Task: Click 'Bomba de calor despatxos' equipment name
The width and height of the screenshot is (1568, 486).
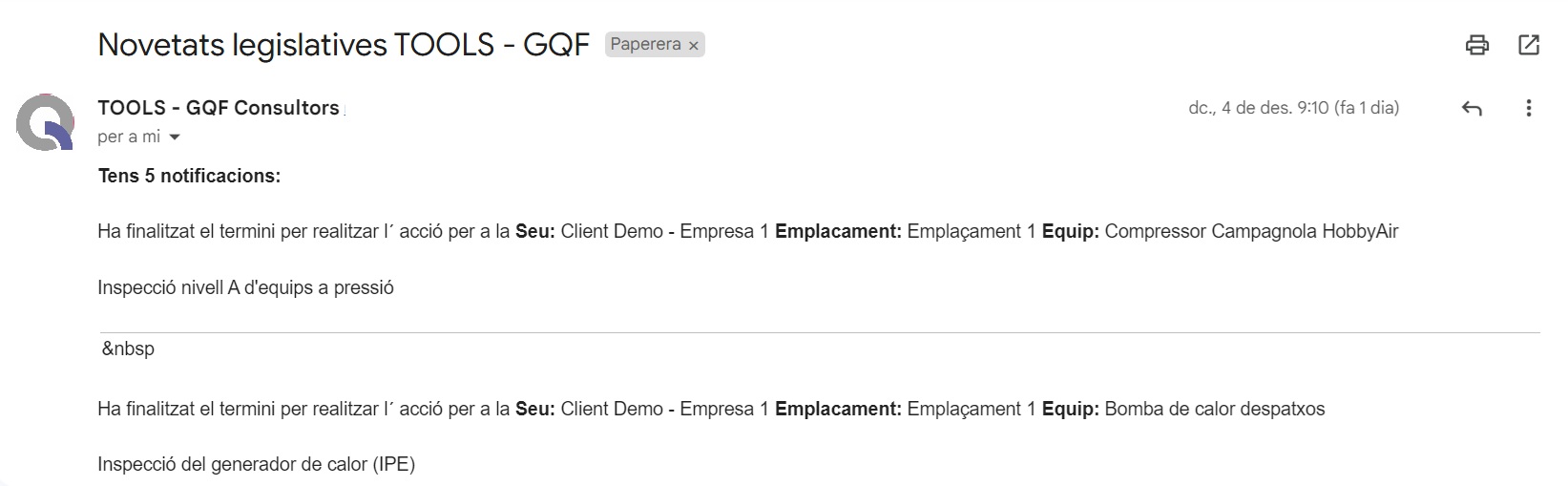Action: [x=1215, y=409]
